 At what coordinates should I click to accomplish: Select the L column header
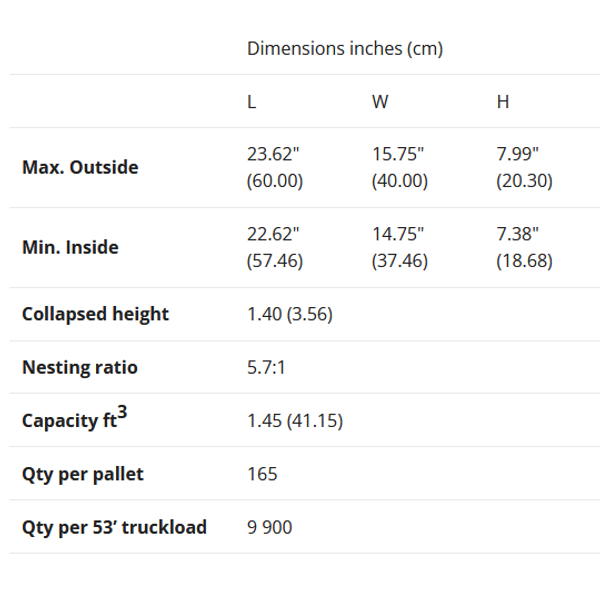pyautogui.click(x=251, y=102)
